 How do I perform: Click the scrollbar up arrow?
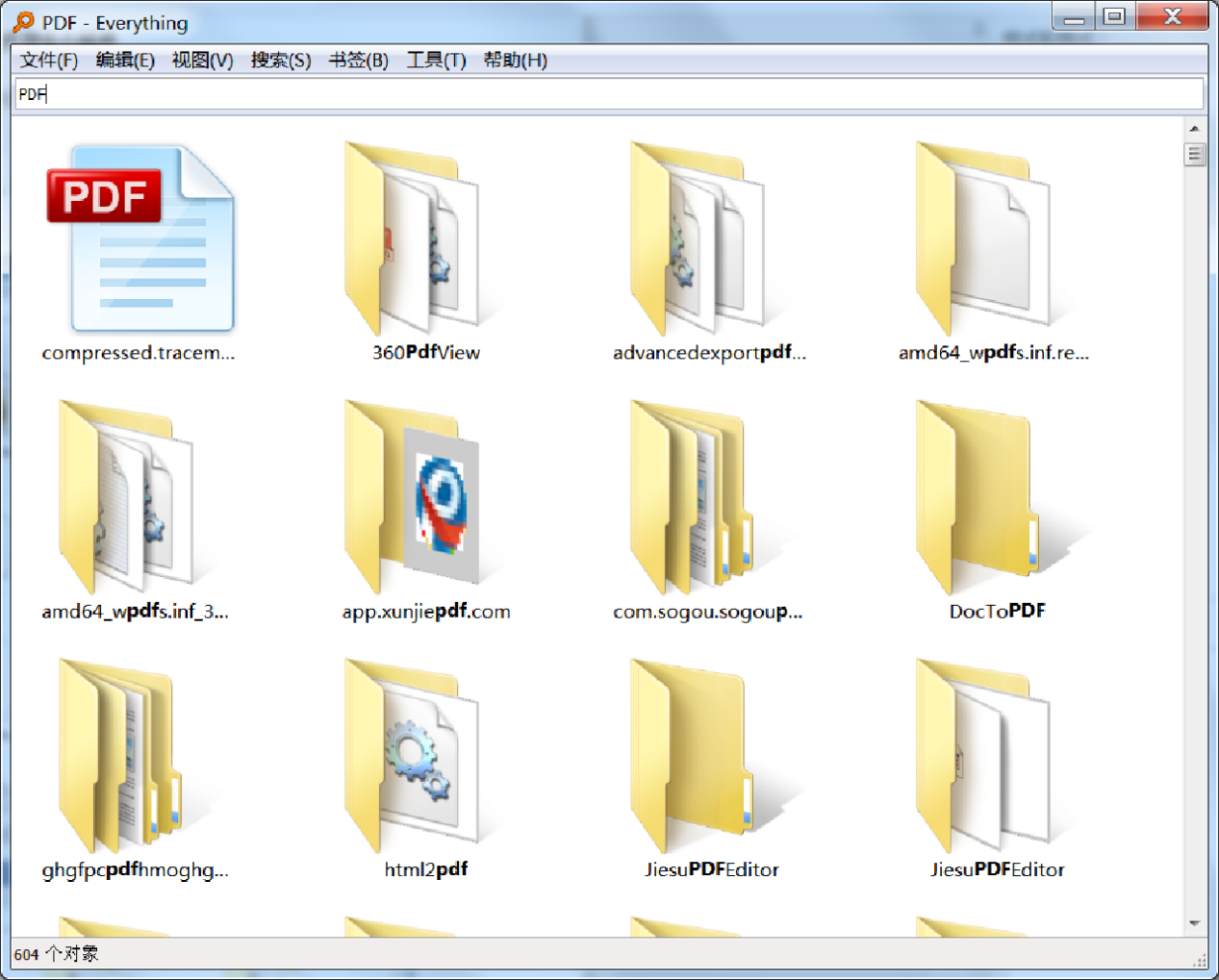tap(1194, 128)
